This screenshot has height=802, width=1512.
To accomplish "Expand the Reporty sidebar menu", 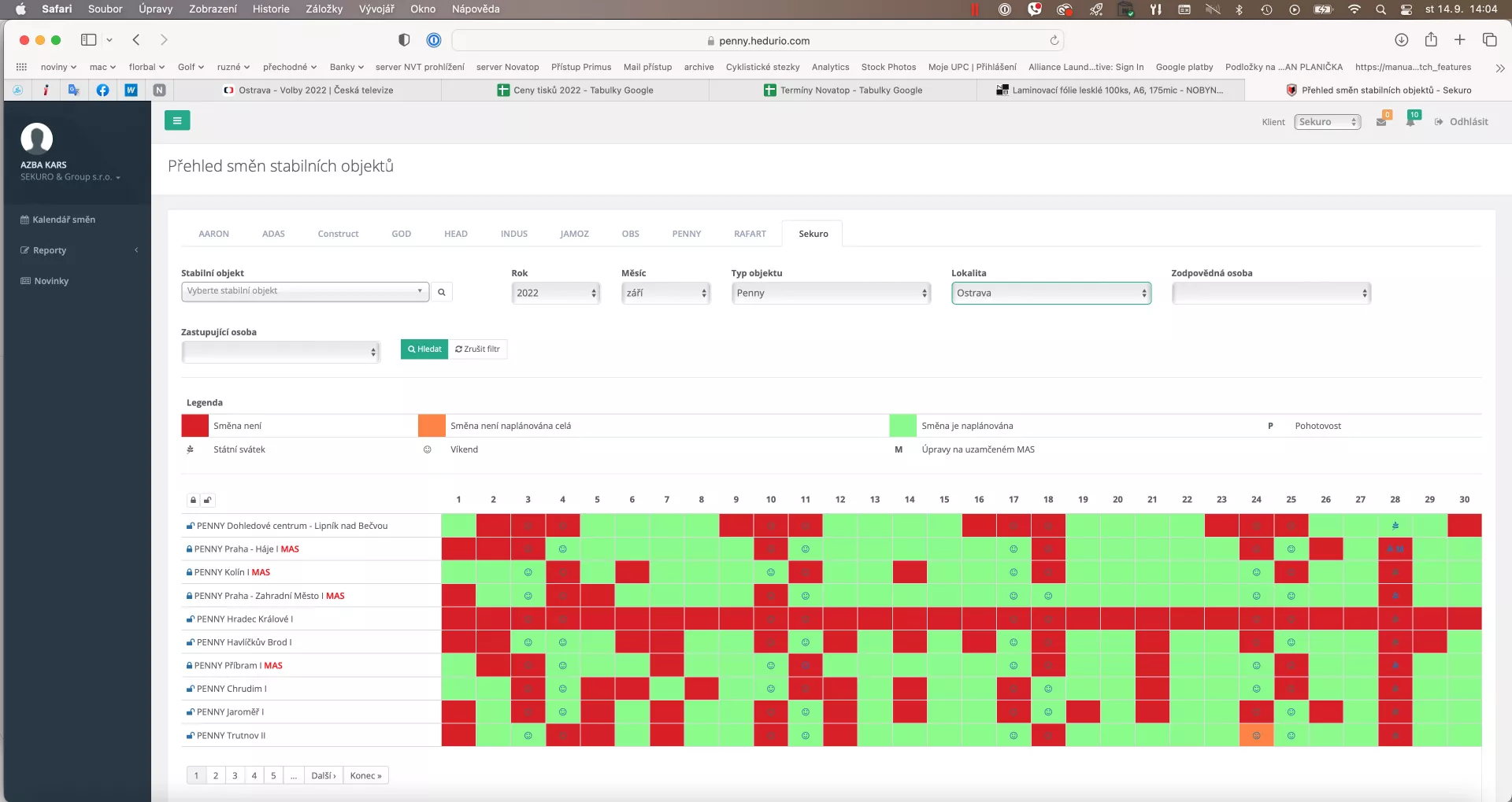I will [79, 250].
